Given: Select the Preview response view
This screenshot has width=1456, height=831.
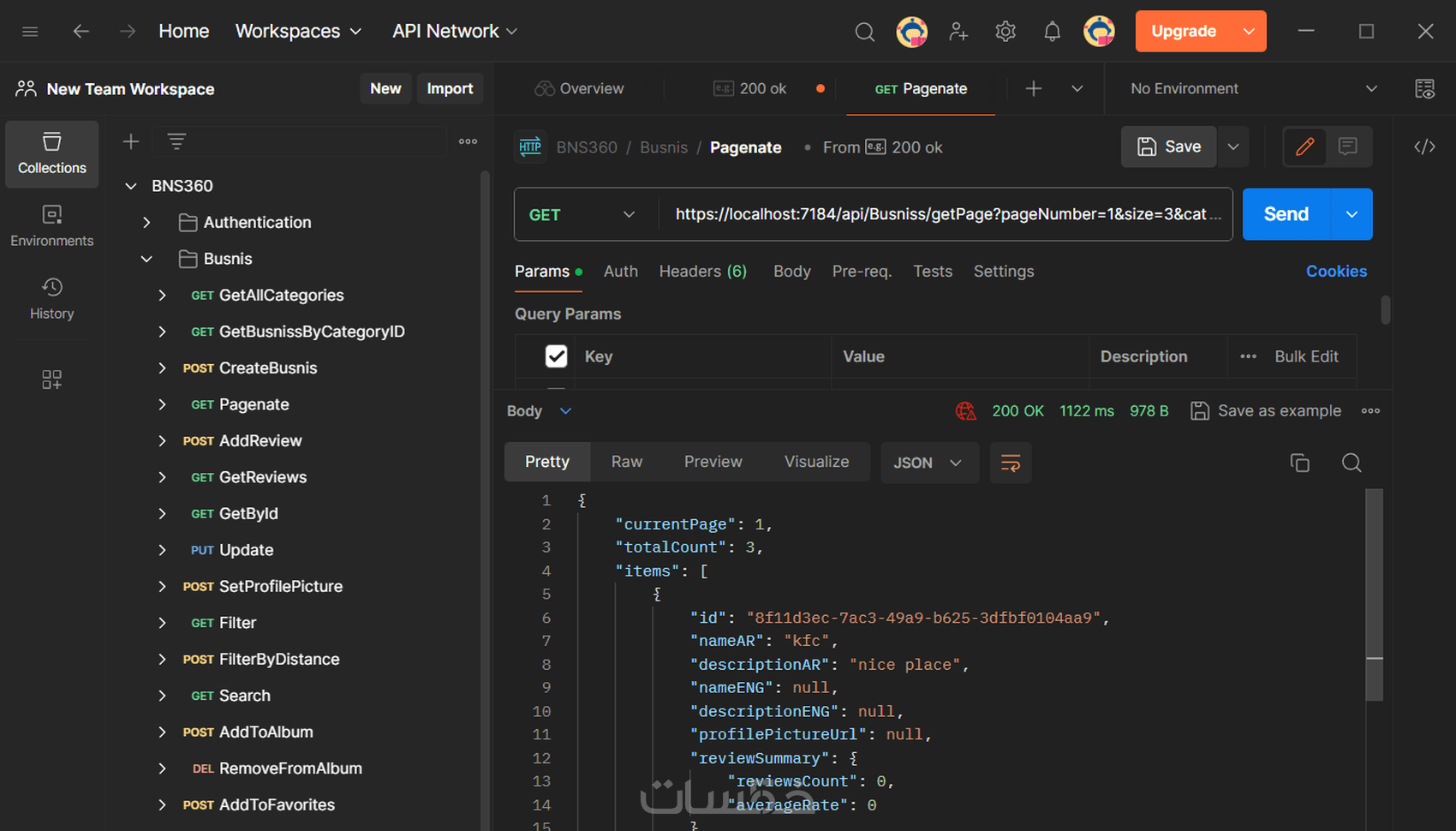Looking at the screenshot, I should 713,462.
